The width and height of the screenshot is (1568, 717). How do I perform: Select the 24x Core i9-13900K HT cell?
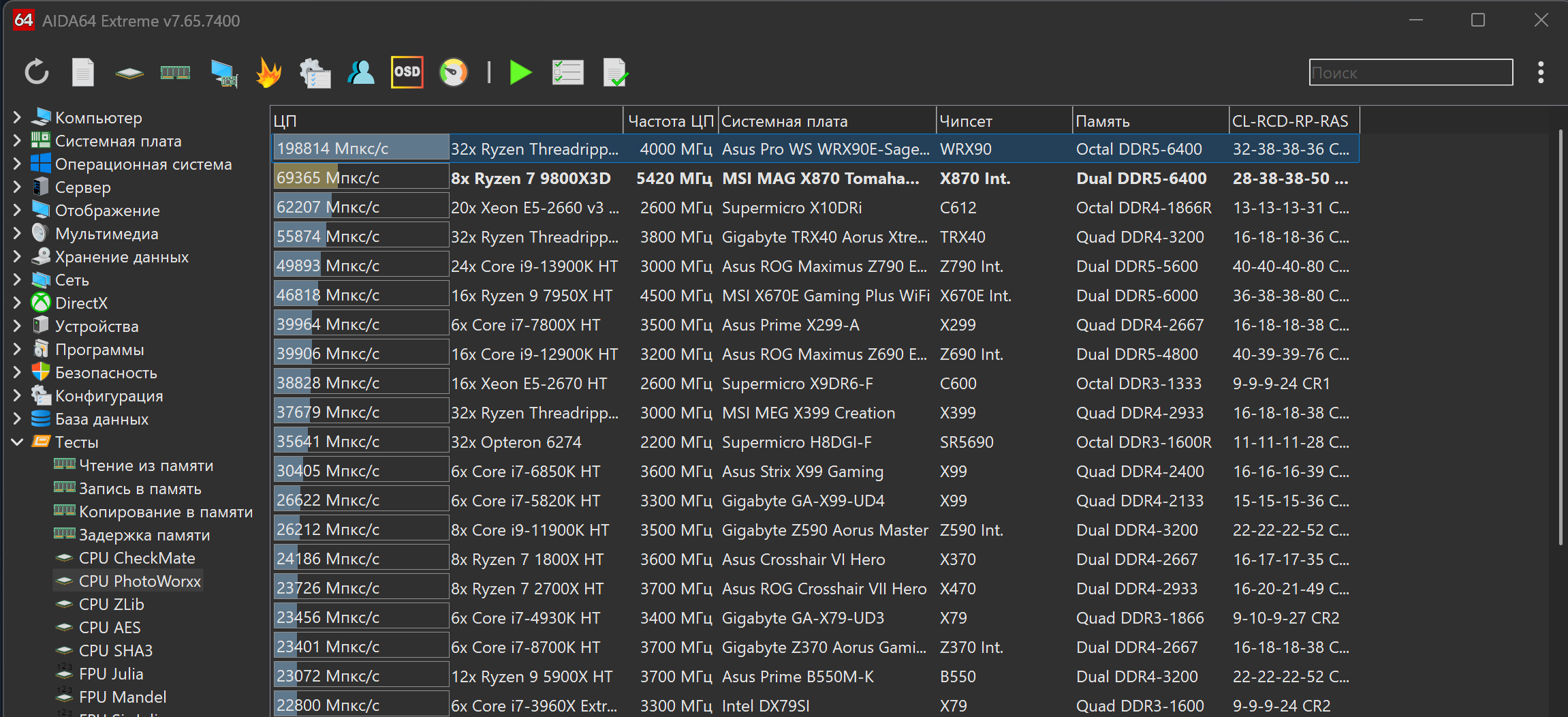(534, 266)
